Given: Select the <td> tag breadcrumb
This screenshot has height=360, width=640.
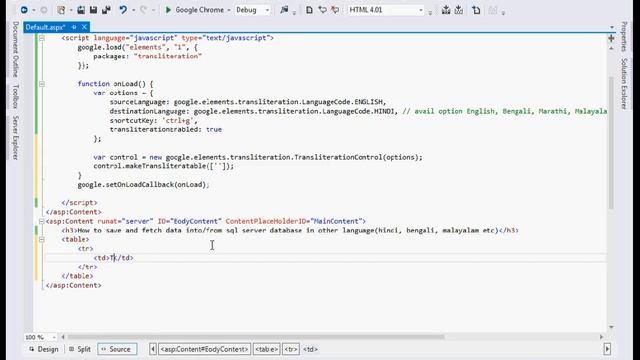Looking at the screenshot, I should (x=310, y=349).
